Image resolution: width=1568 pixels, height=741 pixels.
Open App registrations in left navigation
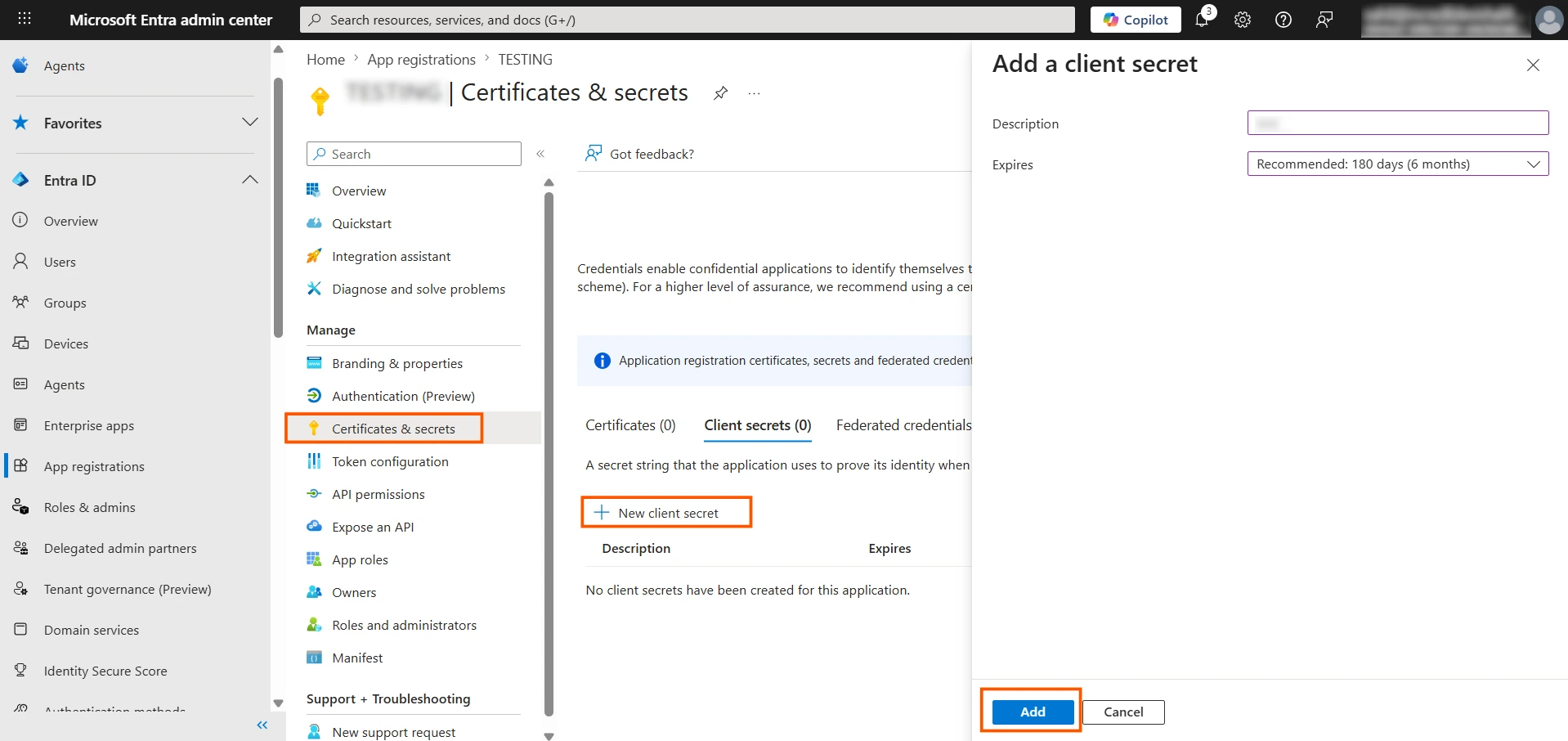pos(94,466)
